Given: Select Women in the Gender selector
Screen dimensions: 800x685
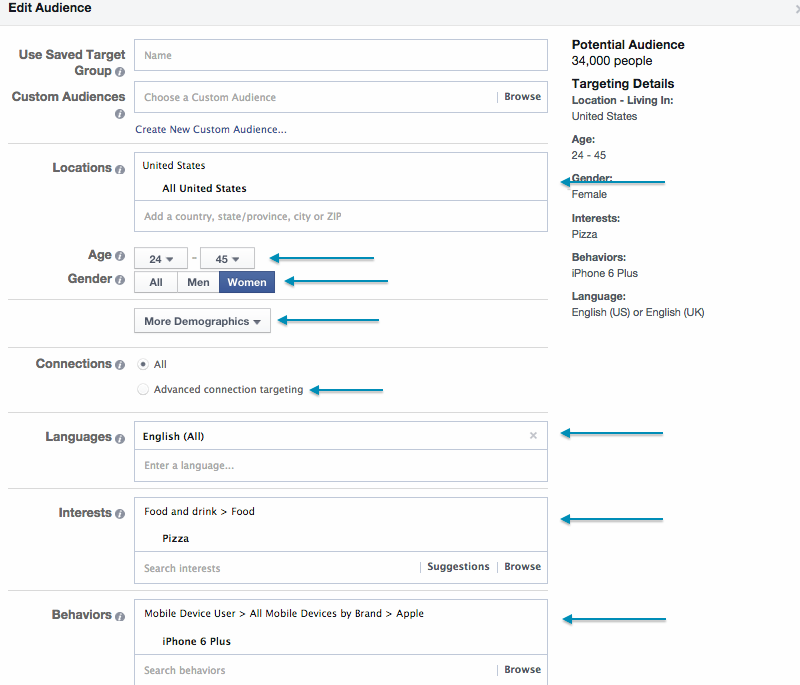Looking at the screenshot, I should (246, 282).
